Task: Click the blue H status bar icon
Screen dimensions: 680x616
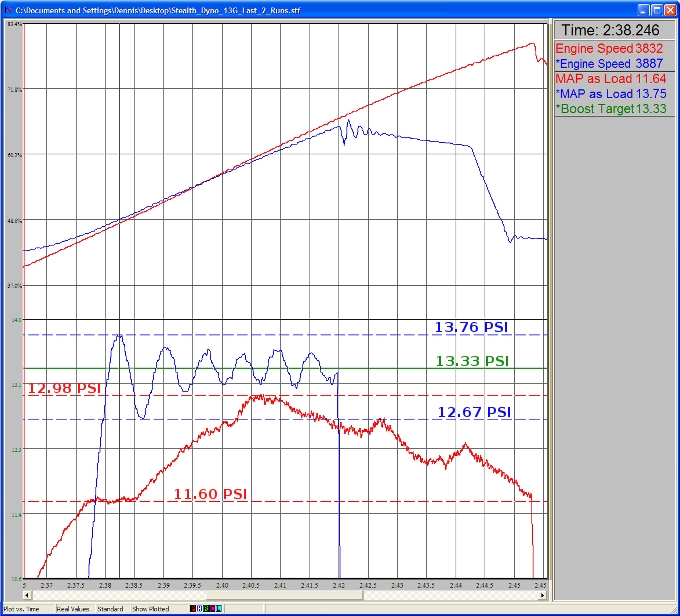Action: coord(199,609)
